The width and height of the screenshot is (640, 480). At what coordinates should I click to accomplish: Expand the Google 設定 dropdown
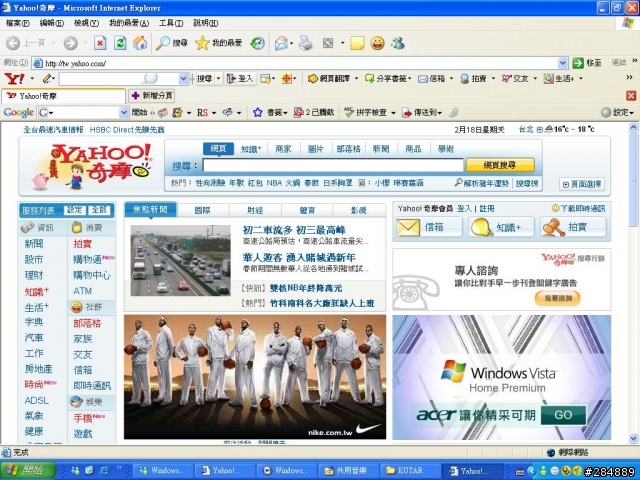(632, 113)
